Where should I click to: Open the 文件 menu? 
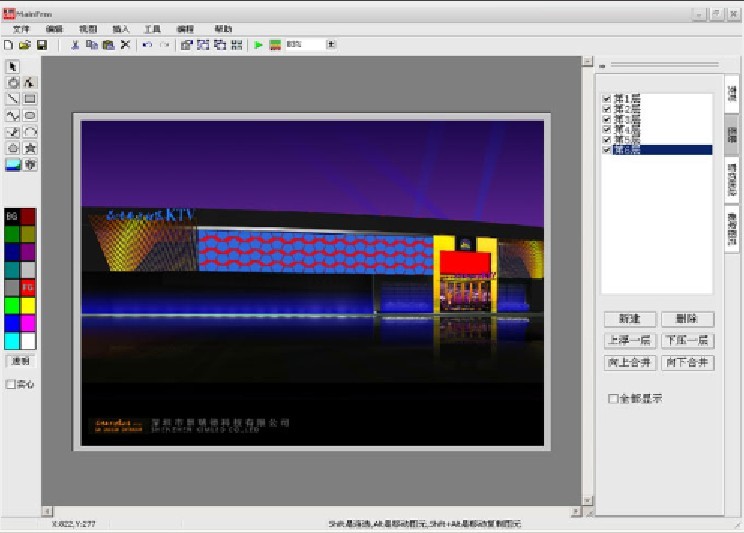21,30
